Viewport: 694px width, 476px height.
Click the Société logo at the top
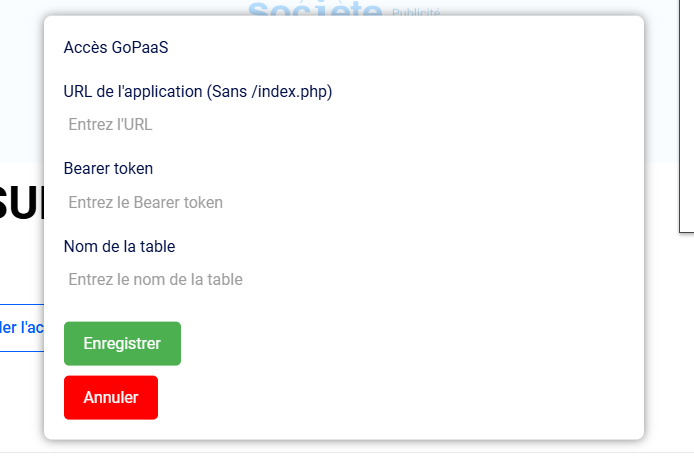315,9
